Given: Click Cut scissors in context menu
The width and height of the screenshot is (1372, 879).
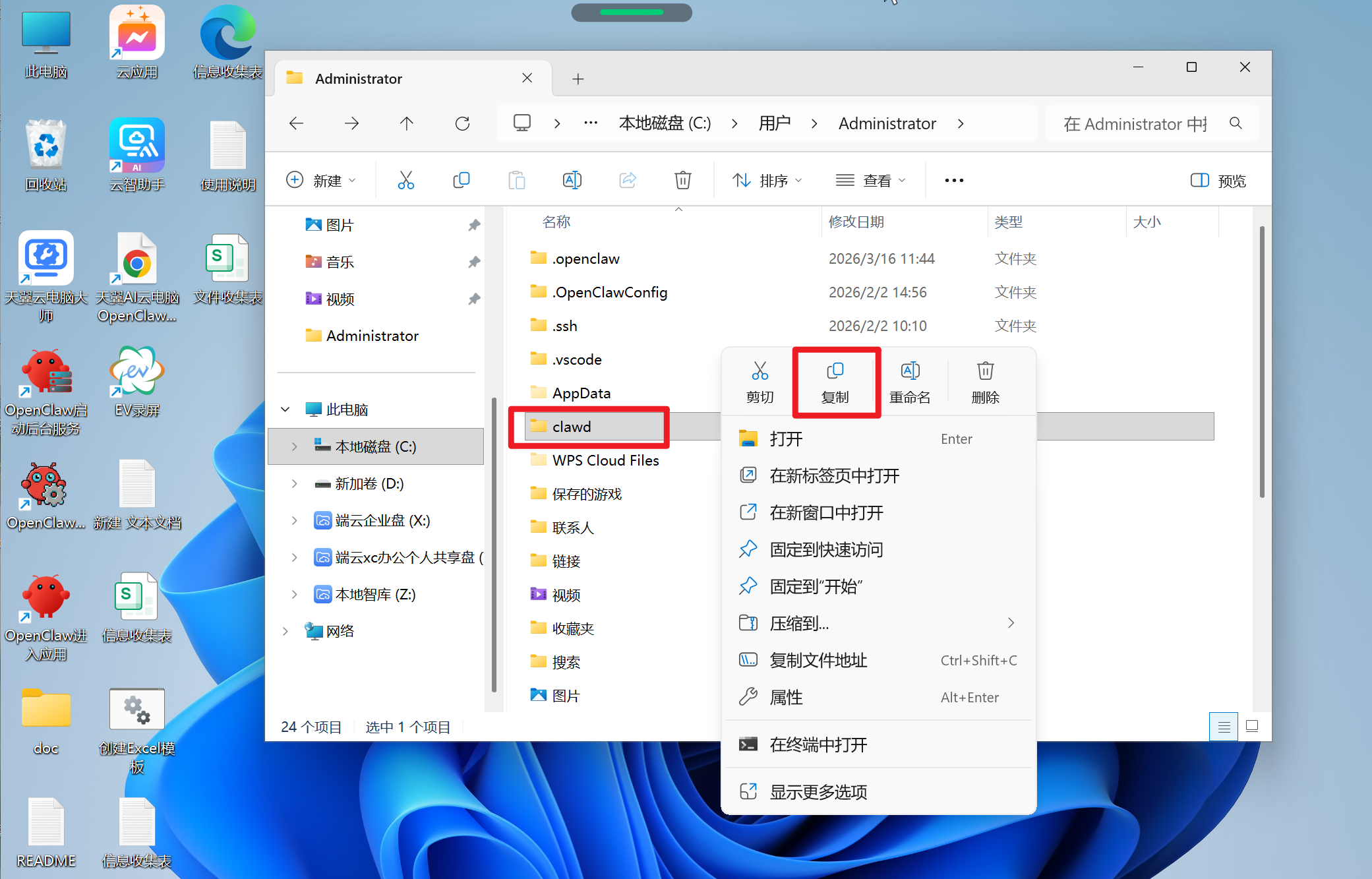Looking at the screenshot, I should [x=760, y=371].
